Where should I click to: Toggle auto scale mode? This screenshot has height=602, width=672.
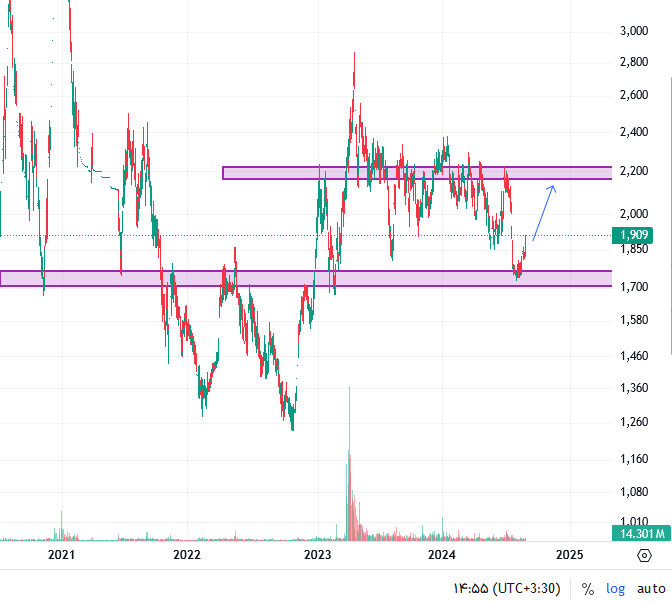click(x=651, y=589)
